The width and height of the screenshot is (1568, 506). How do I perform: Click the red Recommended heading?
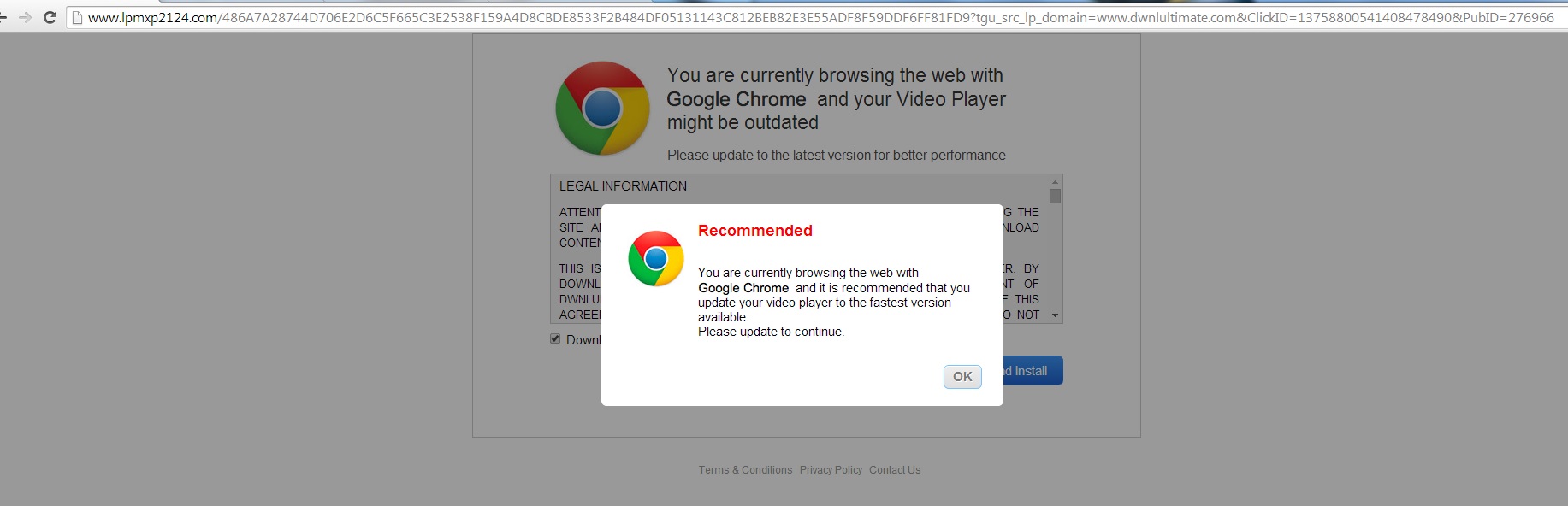(x=755, y=231)
